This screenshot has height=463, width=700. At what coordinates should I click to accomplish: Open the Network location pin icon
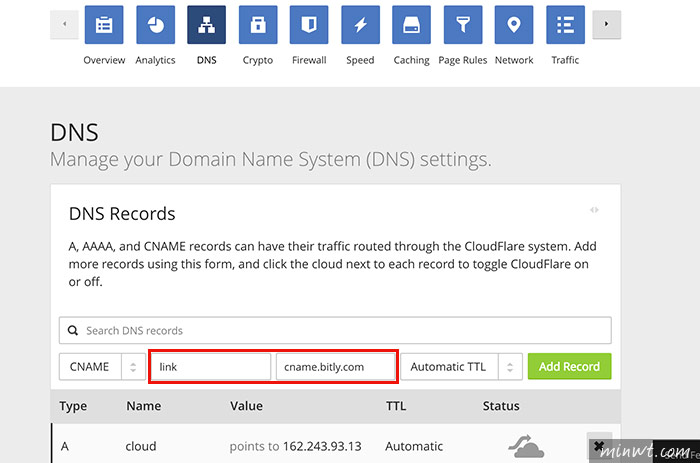pyautogui.click(x=514, y=25)
